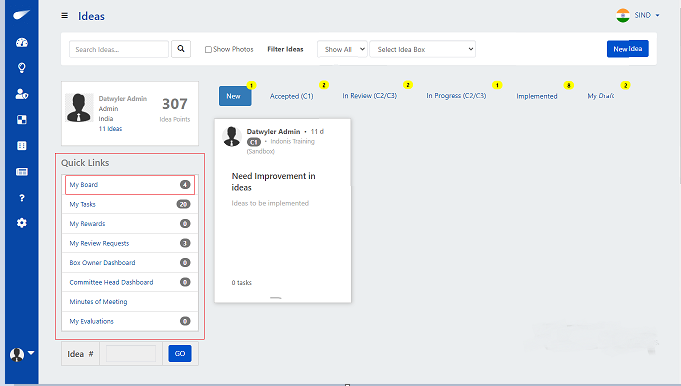Click the Datwyler Admin name on idea card

[x=273, y=131]
